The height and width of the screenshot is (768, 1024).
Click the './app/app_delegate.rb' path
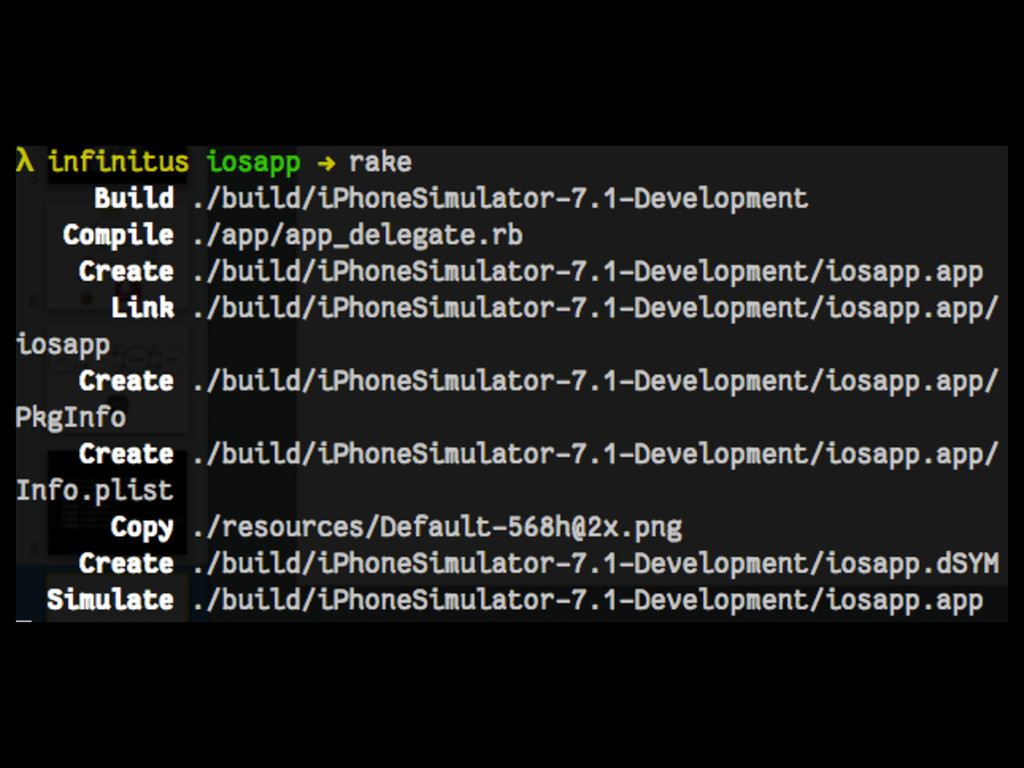[x=358, y=236]
